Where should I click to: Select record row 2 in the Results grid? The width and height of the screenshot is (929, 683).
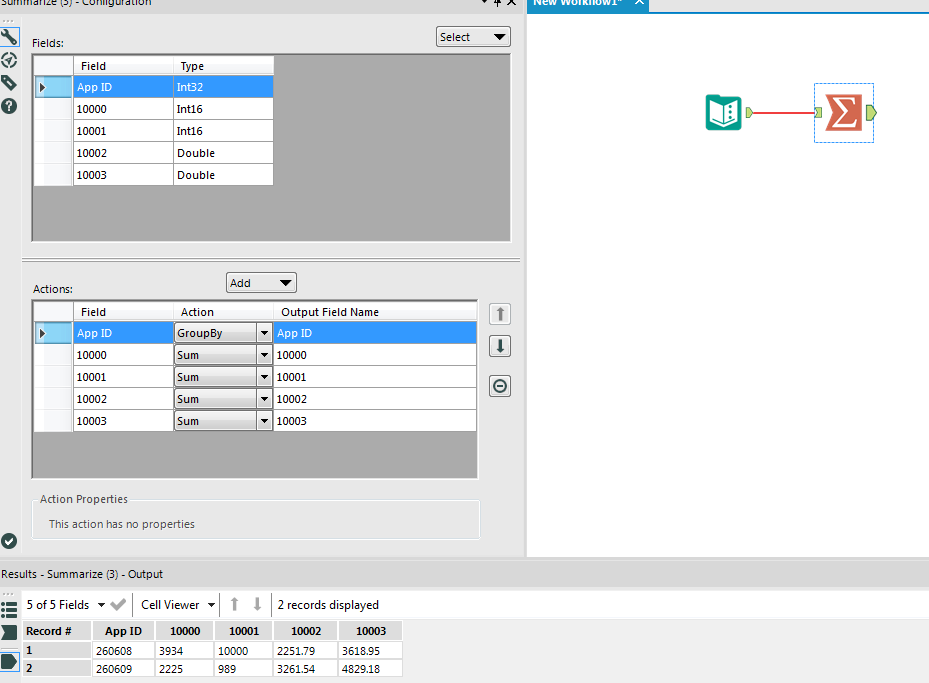click(56, 668)
